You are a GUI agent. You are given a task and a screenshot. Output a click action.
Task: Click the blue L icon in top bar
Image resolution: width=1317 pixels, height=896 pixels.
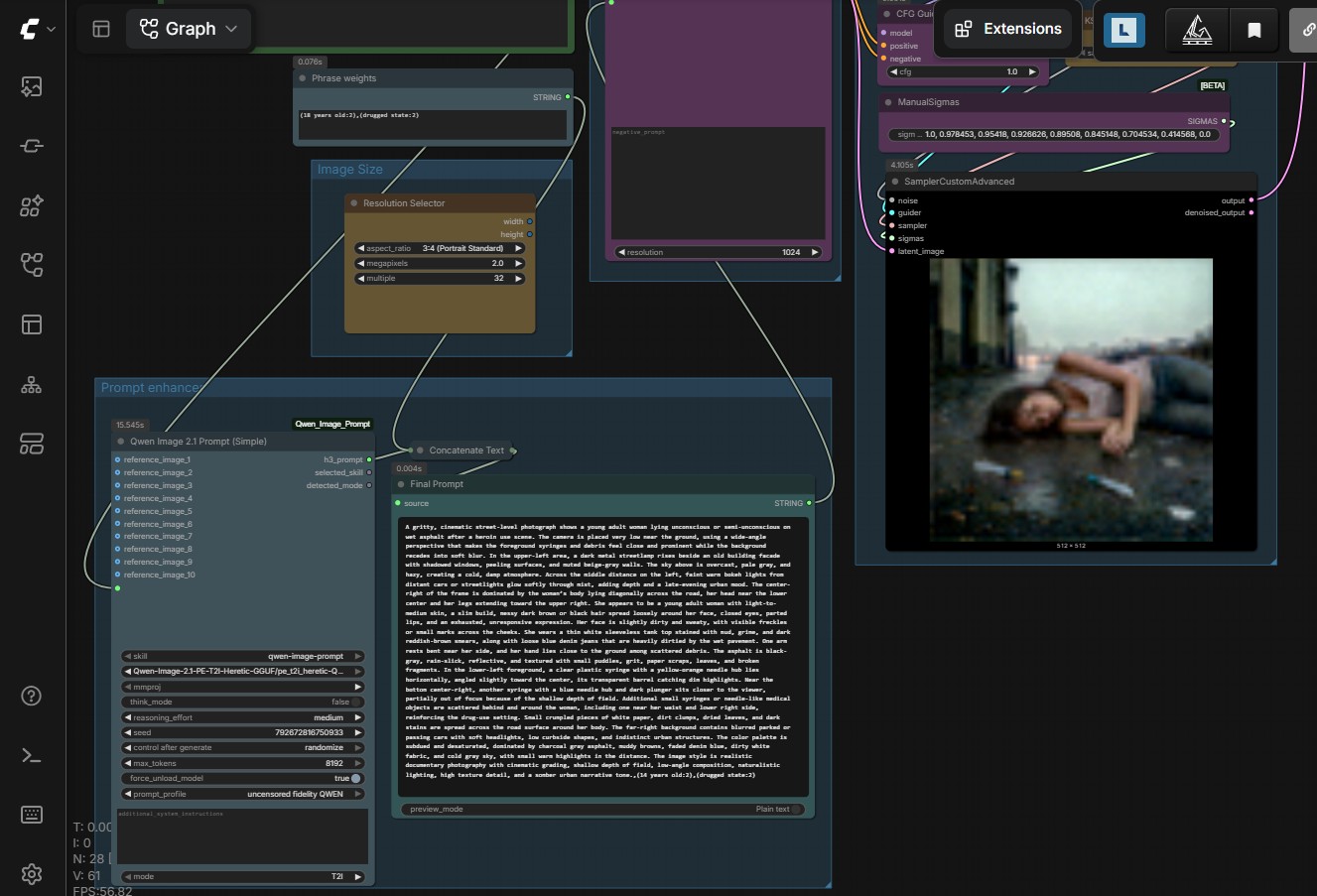[1124, 30]
